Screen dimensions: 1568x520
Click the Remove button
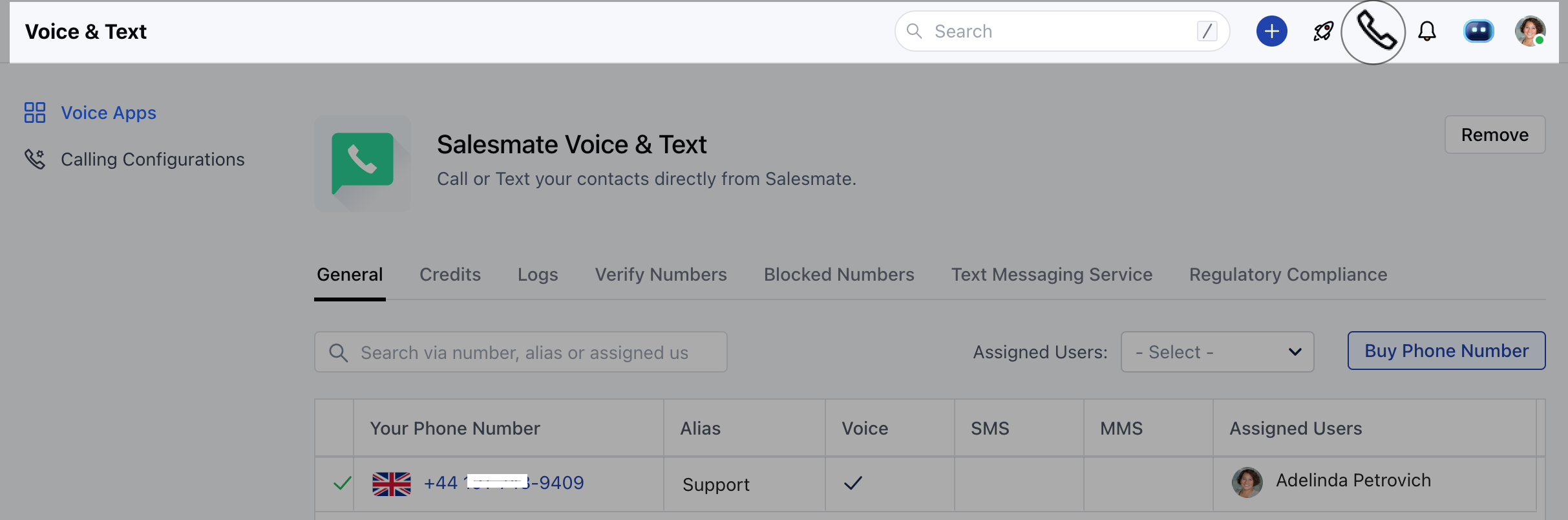tap(1495, 135)
